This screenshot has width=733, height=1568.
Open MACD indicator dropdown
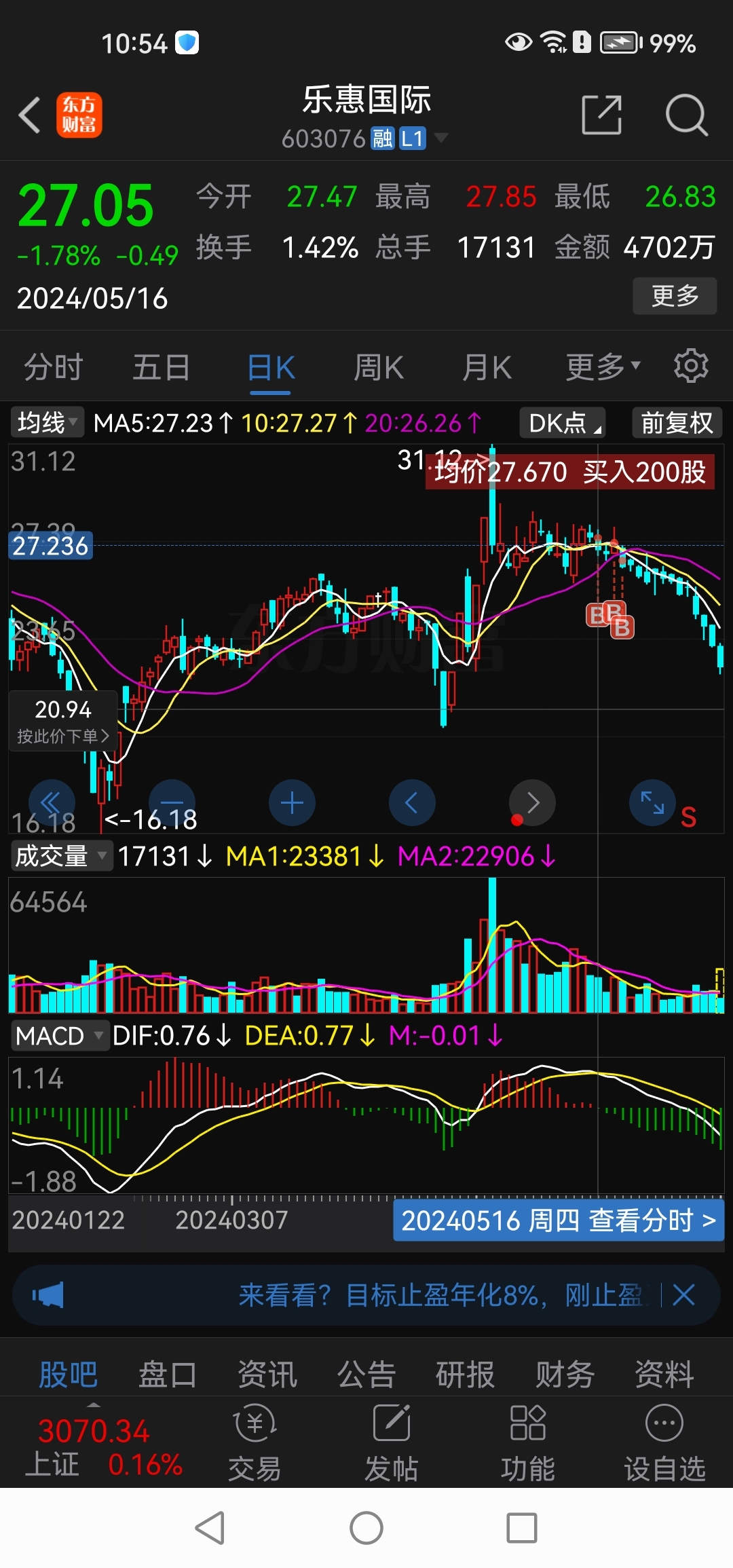coord(60,1036)
